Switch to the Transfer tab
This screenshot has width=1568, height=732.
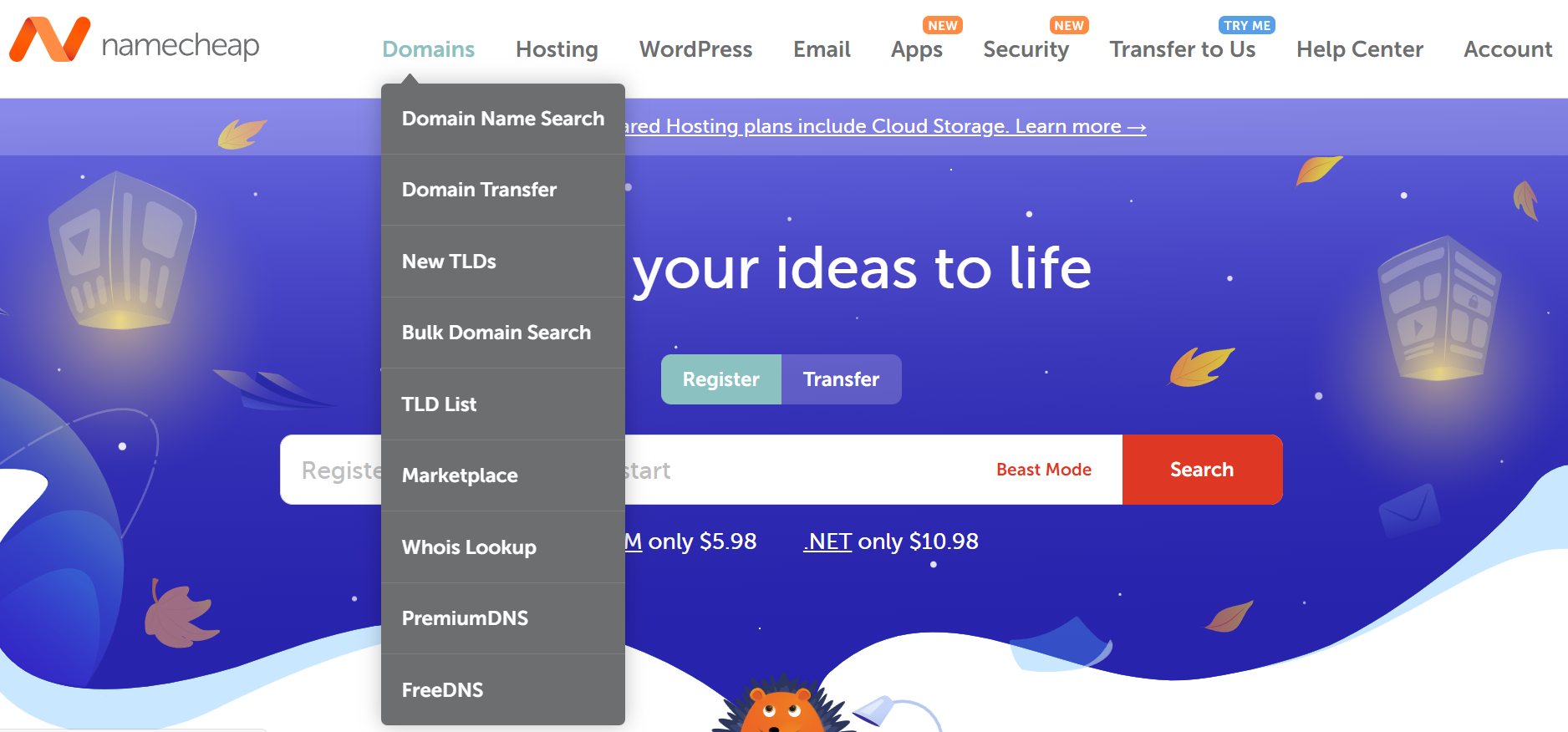click(841, 379)
